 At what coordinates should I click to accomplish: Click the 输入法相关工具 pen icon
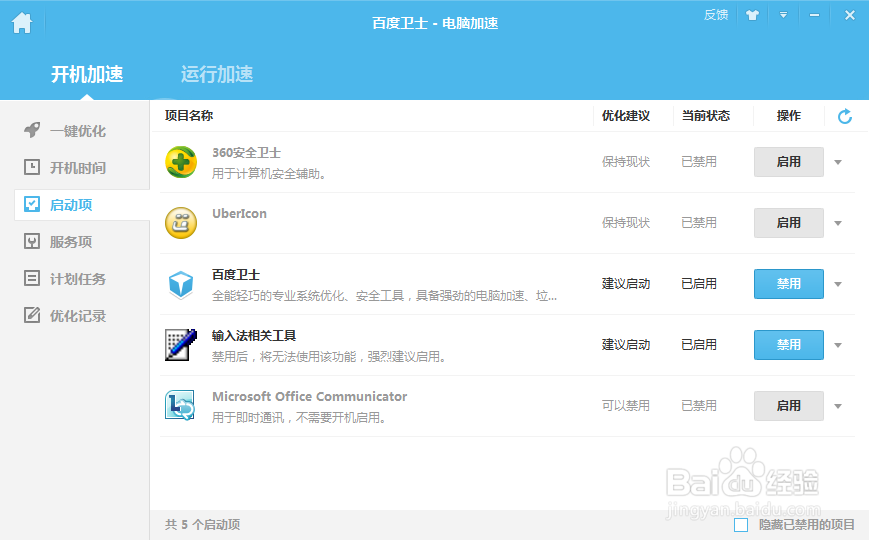pyautogui.click(x=181, y=344)
